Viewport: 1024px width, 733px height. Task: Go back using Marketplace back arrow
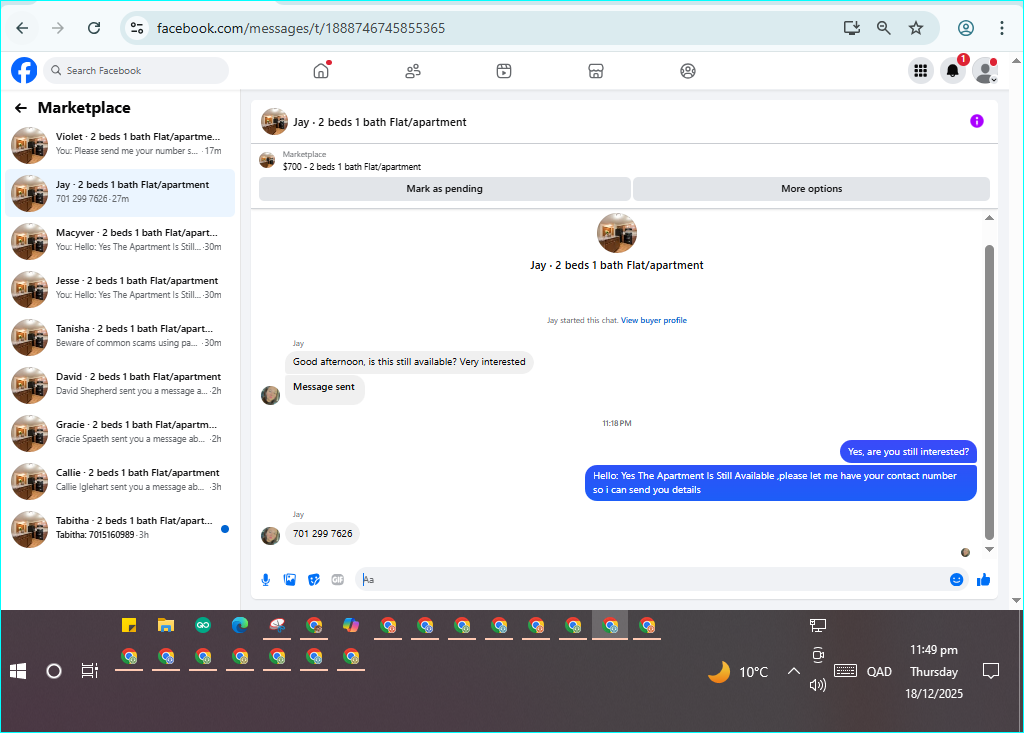pos(21,108)
